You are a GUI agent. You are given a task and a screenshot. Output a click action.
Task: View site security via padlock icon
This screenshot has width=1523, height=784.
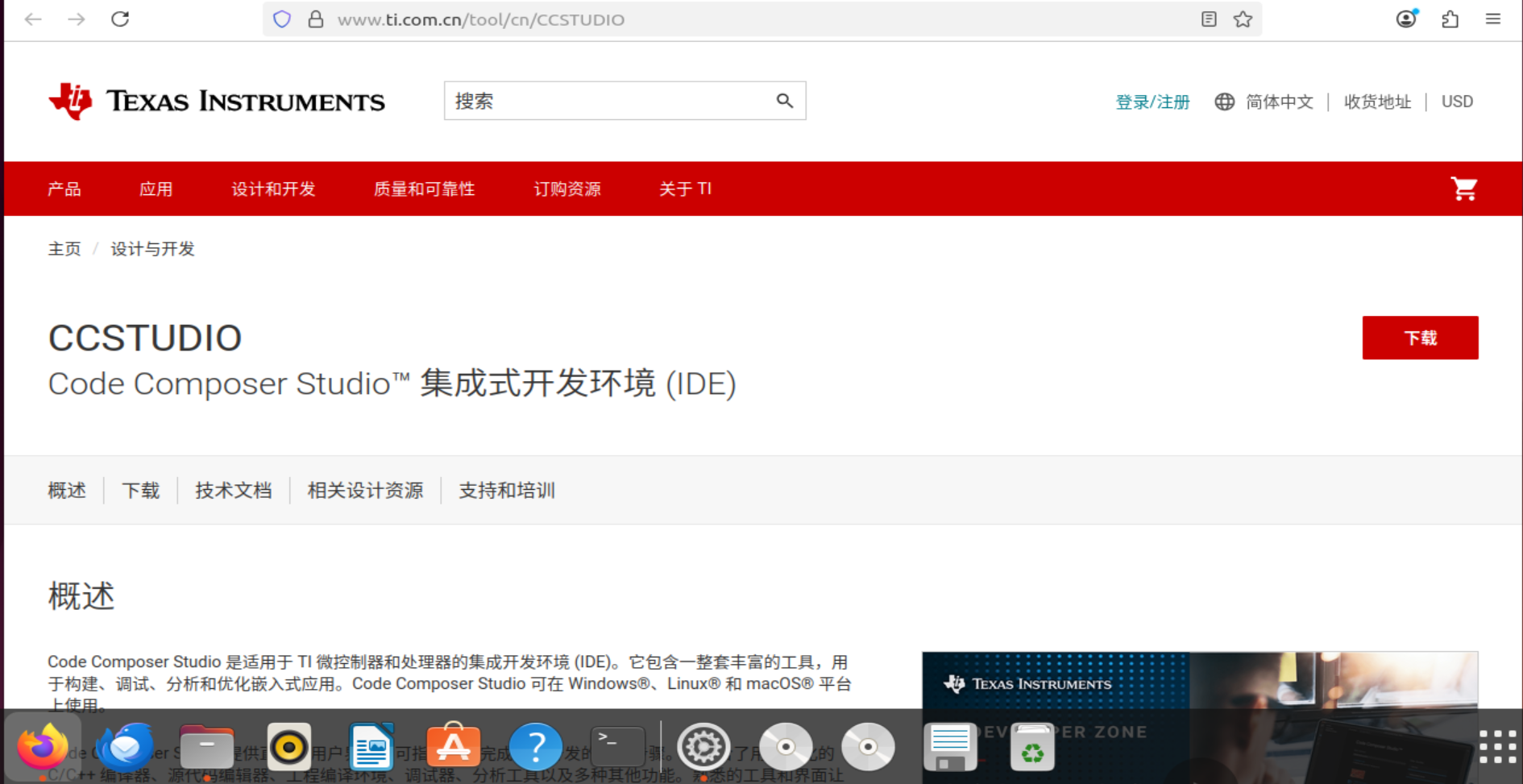coord(316,19)
